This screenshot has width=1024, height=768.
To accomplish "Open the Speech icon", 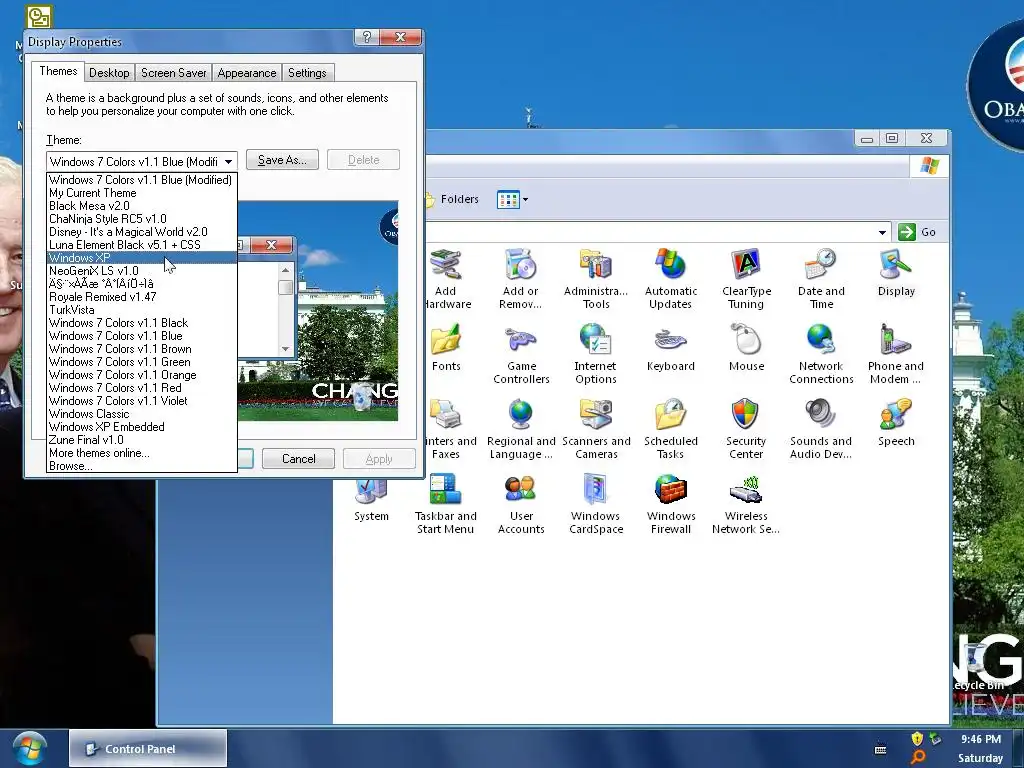I will 896,423.
